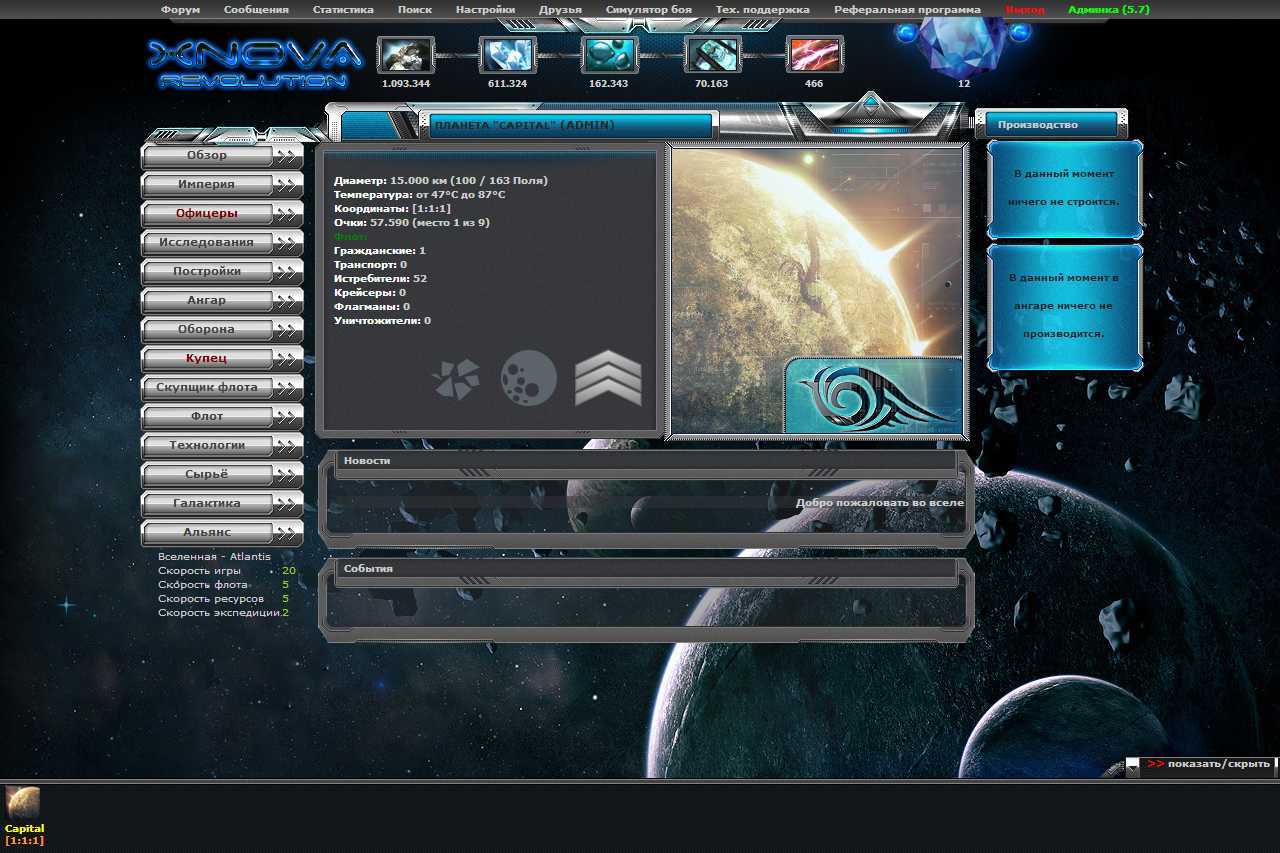Toggle the показать/скрыть planet bar
The image size is (1280, 853).
[x=1209, y=763]
